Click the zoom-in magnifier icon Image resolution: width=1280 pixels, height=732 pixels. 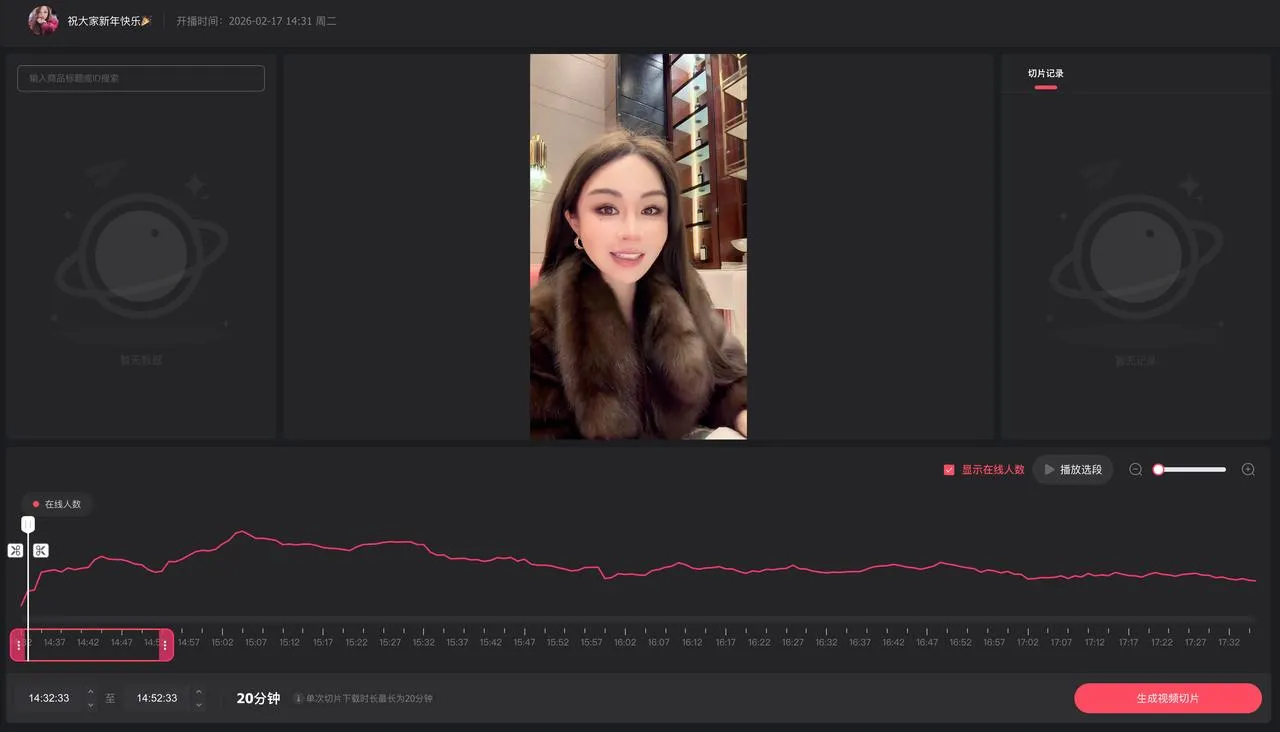1248,469
